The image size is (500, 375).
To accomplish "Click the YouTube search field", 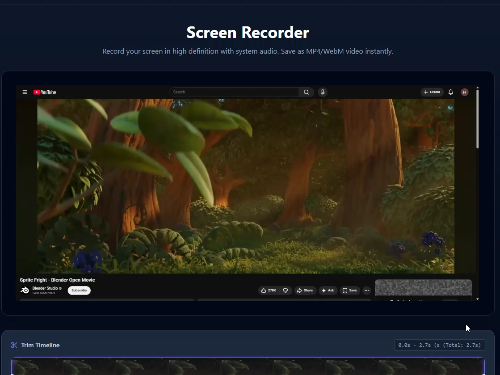I will (234, 92).
